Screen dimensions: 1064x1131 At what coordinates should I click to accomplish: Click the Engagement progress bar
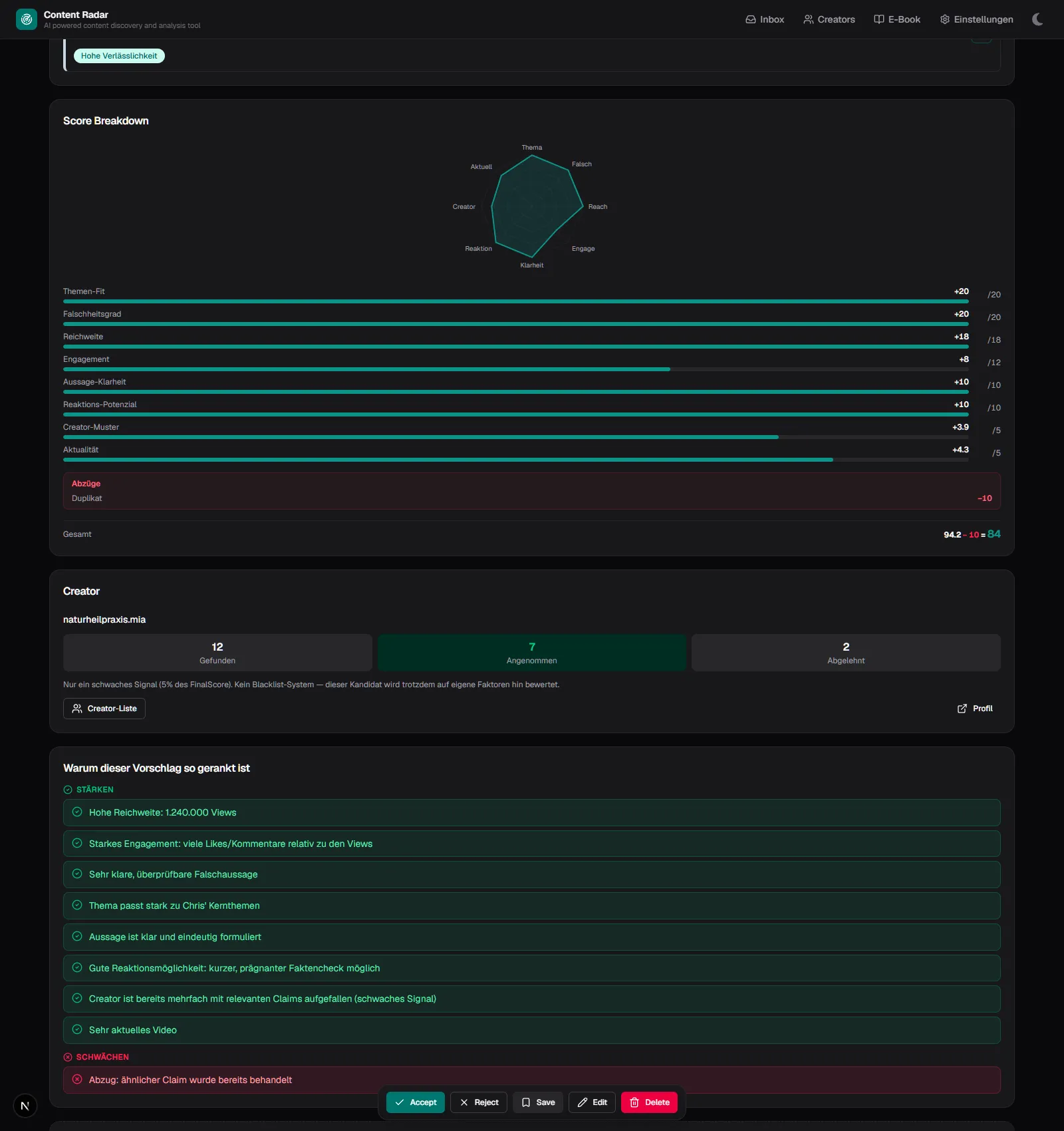pos(516,369)
